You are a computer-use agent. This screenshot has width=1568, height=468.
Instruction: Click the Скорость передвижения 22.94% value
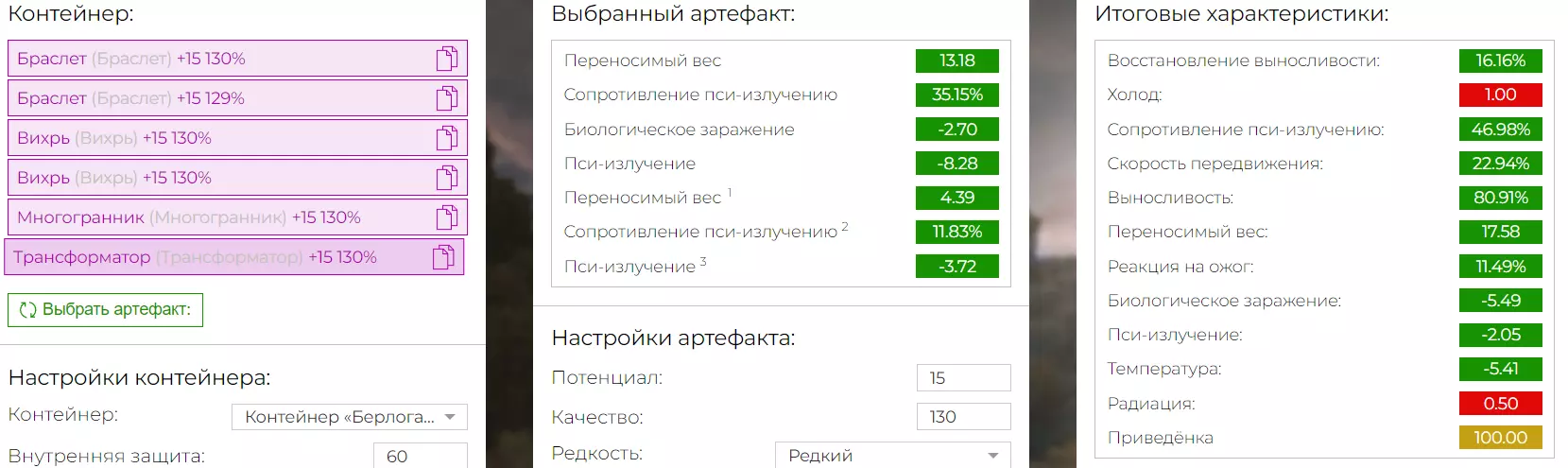1500,164
